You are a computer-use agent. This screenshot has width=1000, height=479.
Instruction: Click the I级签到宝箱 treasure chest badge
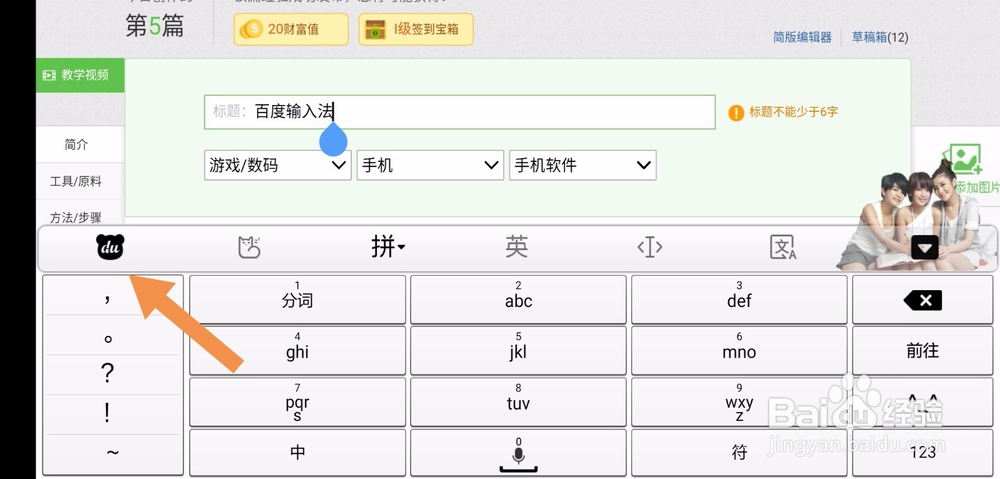[416, 29]
